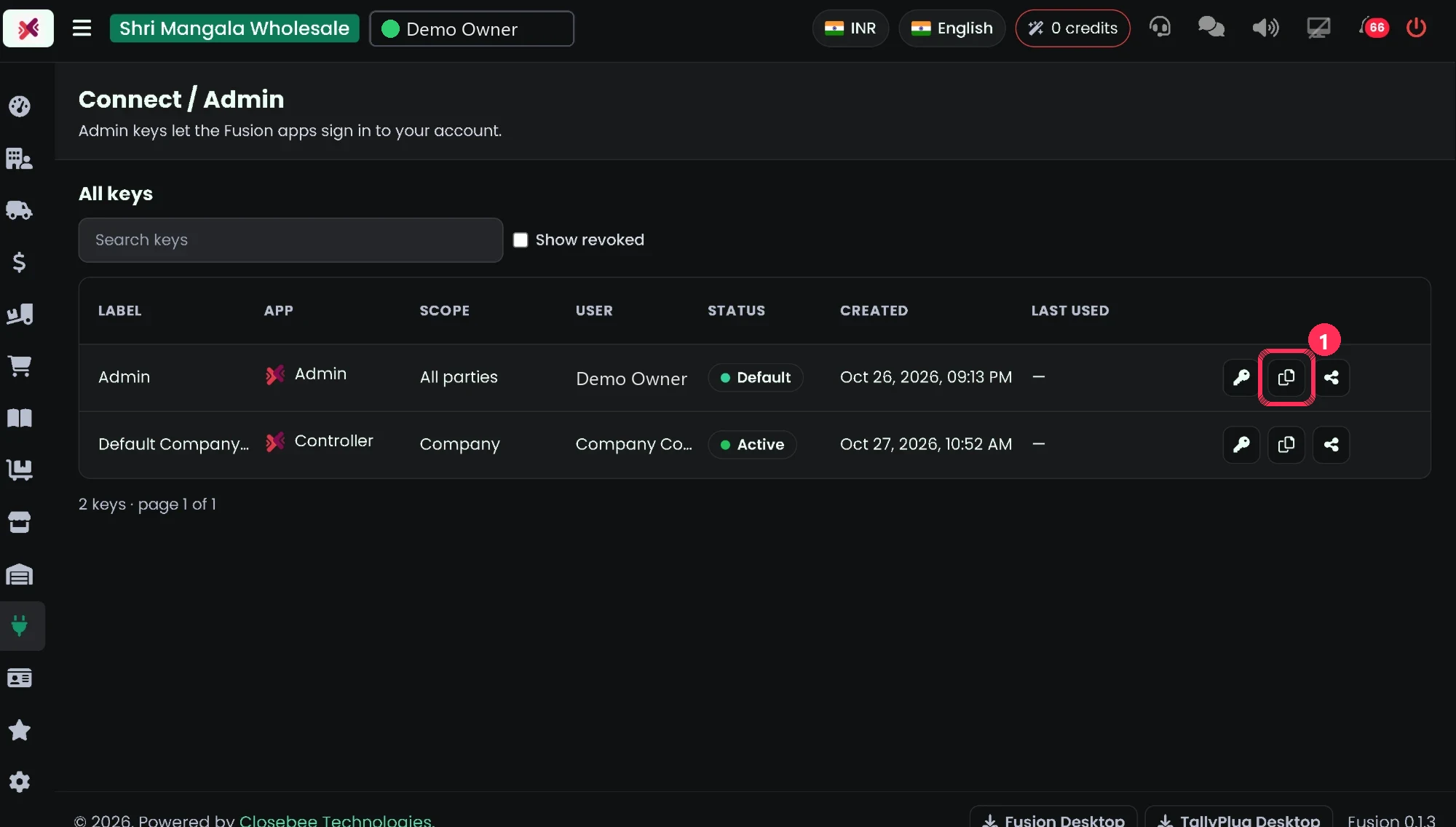This screenshot has height=827, width=1456.
Task: Share the Default Company key
Action: [x=1332, y=444]
